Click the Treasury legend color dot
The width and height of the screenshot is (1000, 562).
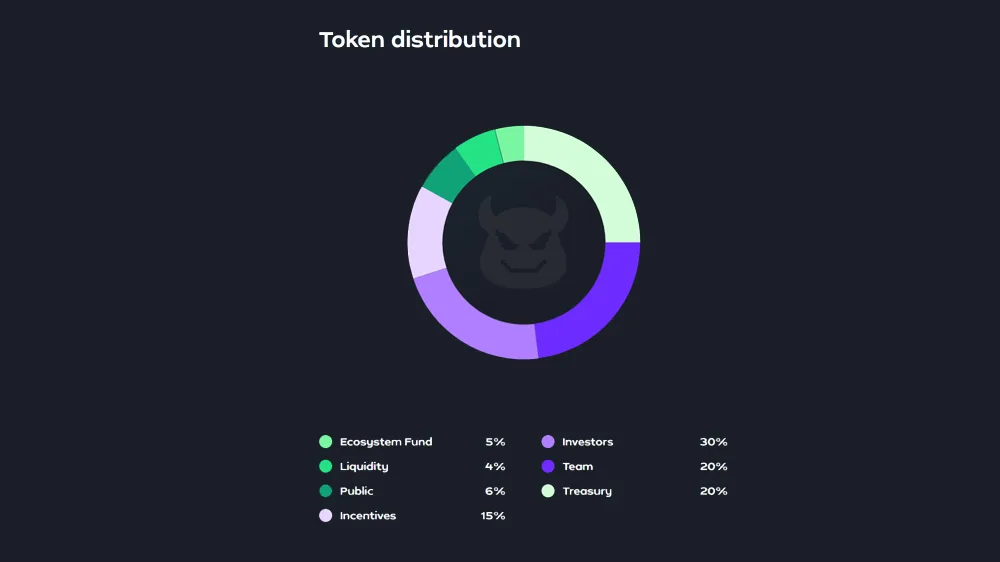[548, 491]
